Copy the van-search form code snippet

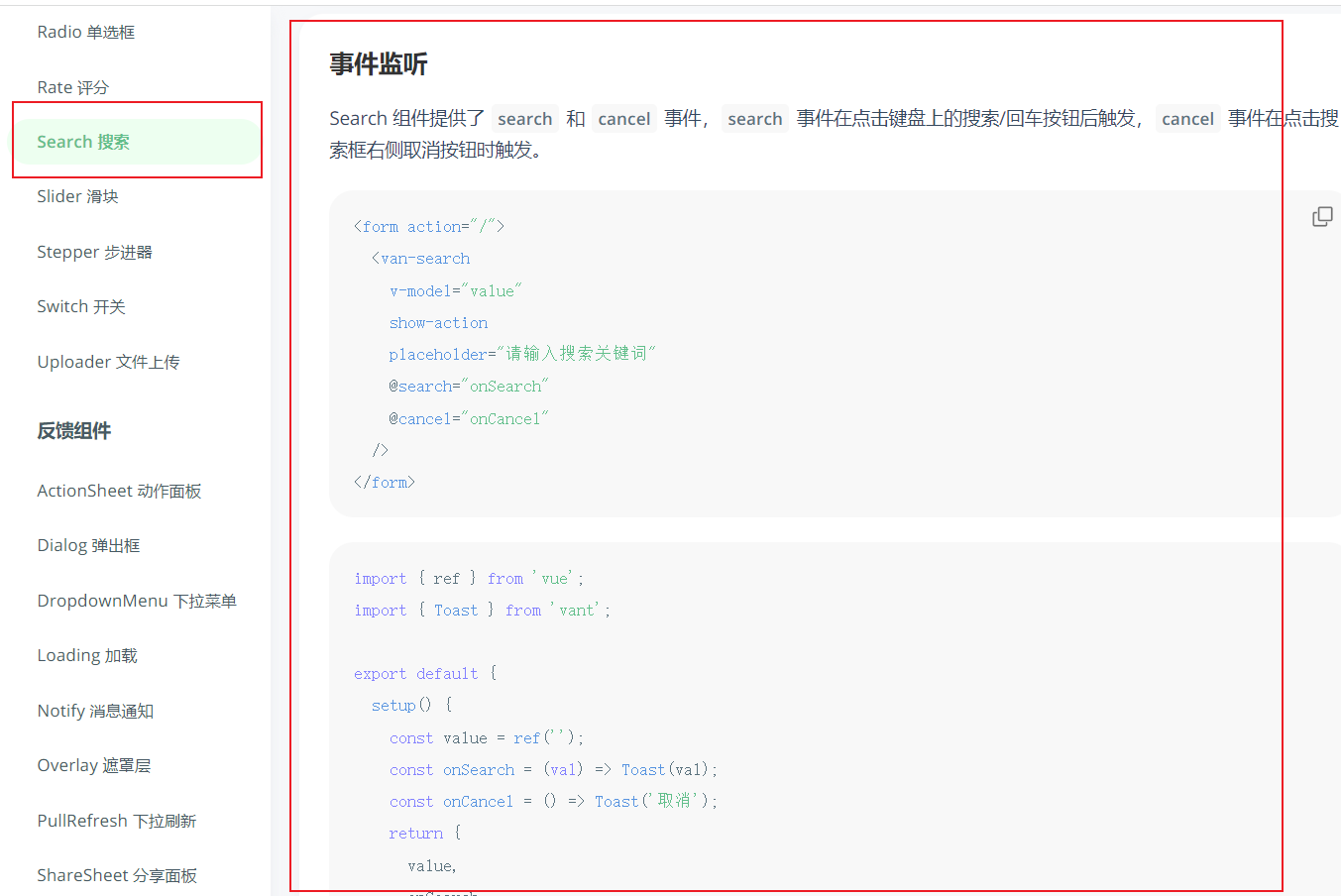pos(1322,217)
